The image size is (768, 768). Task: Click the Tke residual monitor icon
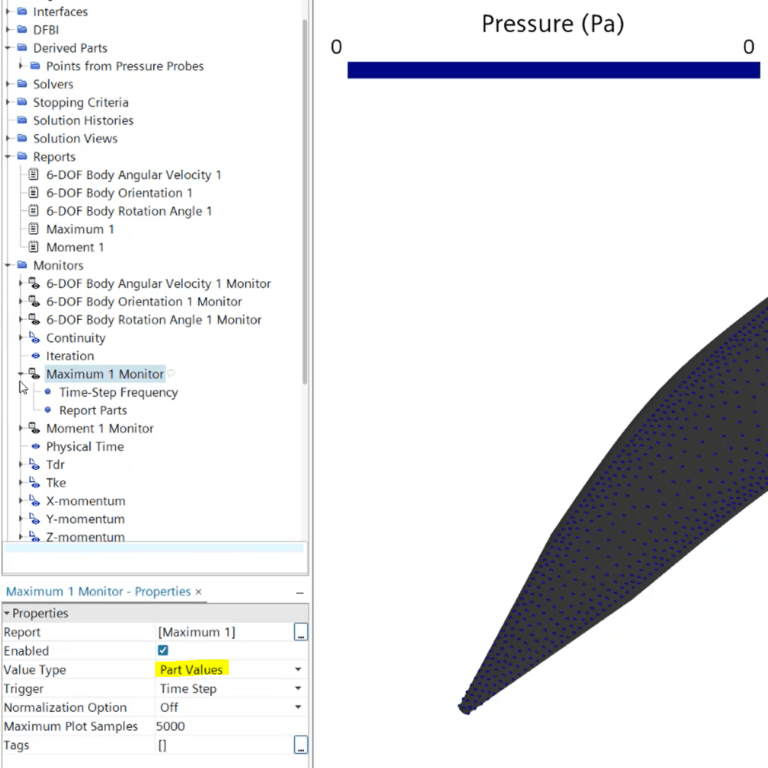(34, 482)
